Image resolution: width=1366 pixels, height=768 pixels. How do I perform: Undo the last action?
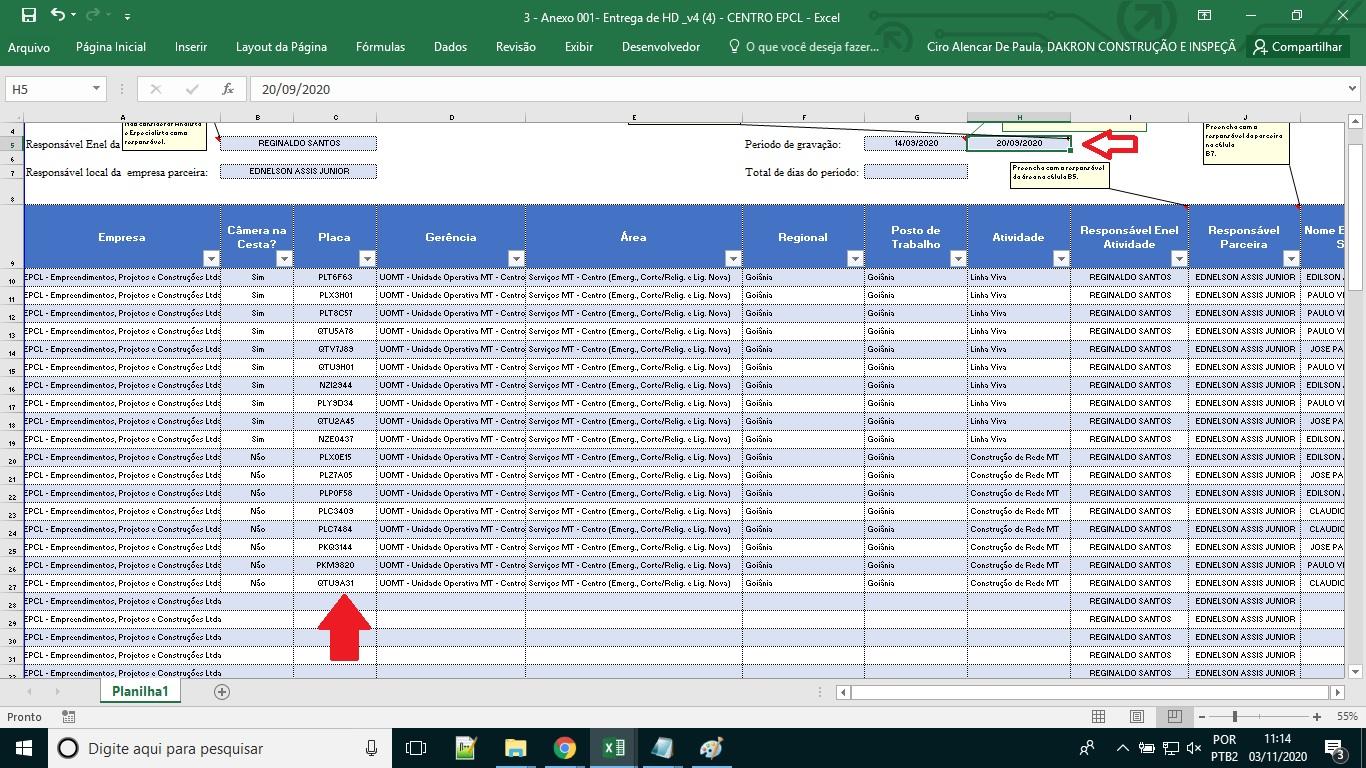(x=57, y=16)
